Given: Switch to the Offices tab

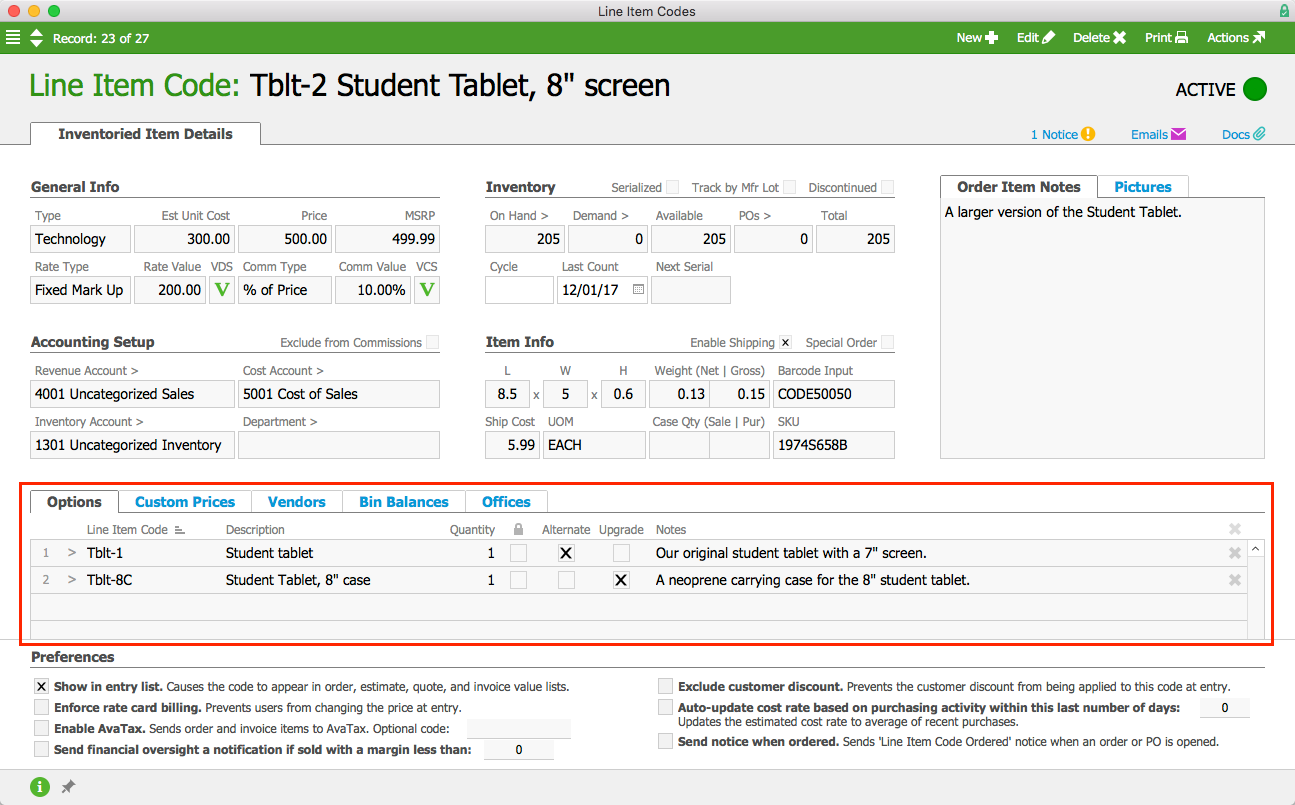Looking at the screenshot, I should 506,502.
